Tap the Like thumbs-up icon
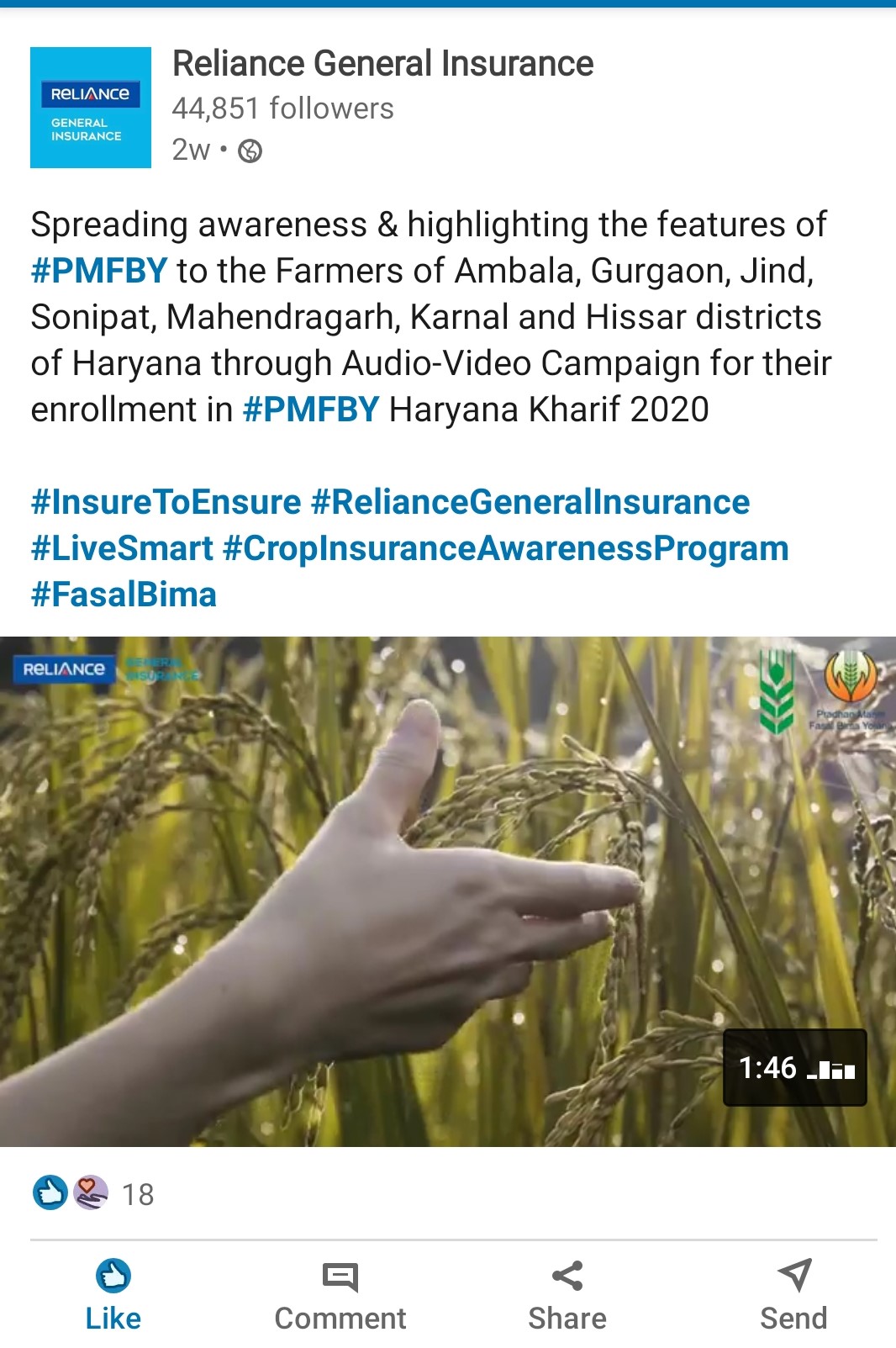Screen dimensions: 896x1348 click(113, 1276)
